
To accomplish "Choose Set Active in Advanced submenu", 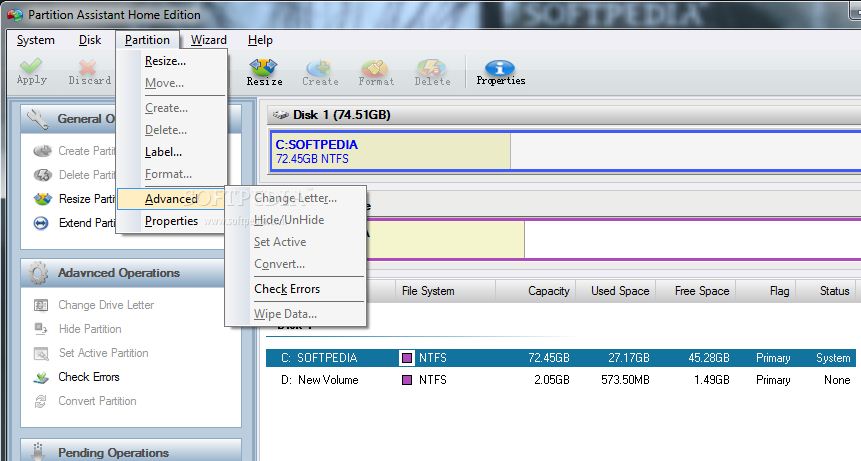I will click(295, 242).
